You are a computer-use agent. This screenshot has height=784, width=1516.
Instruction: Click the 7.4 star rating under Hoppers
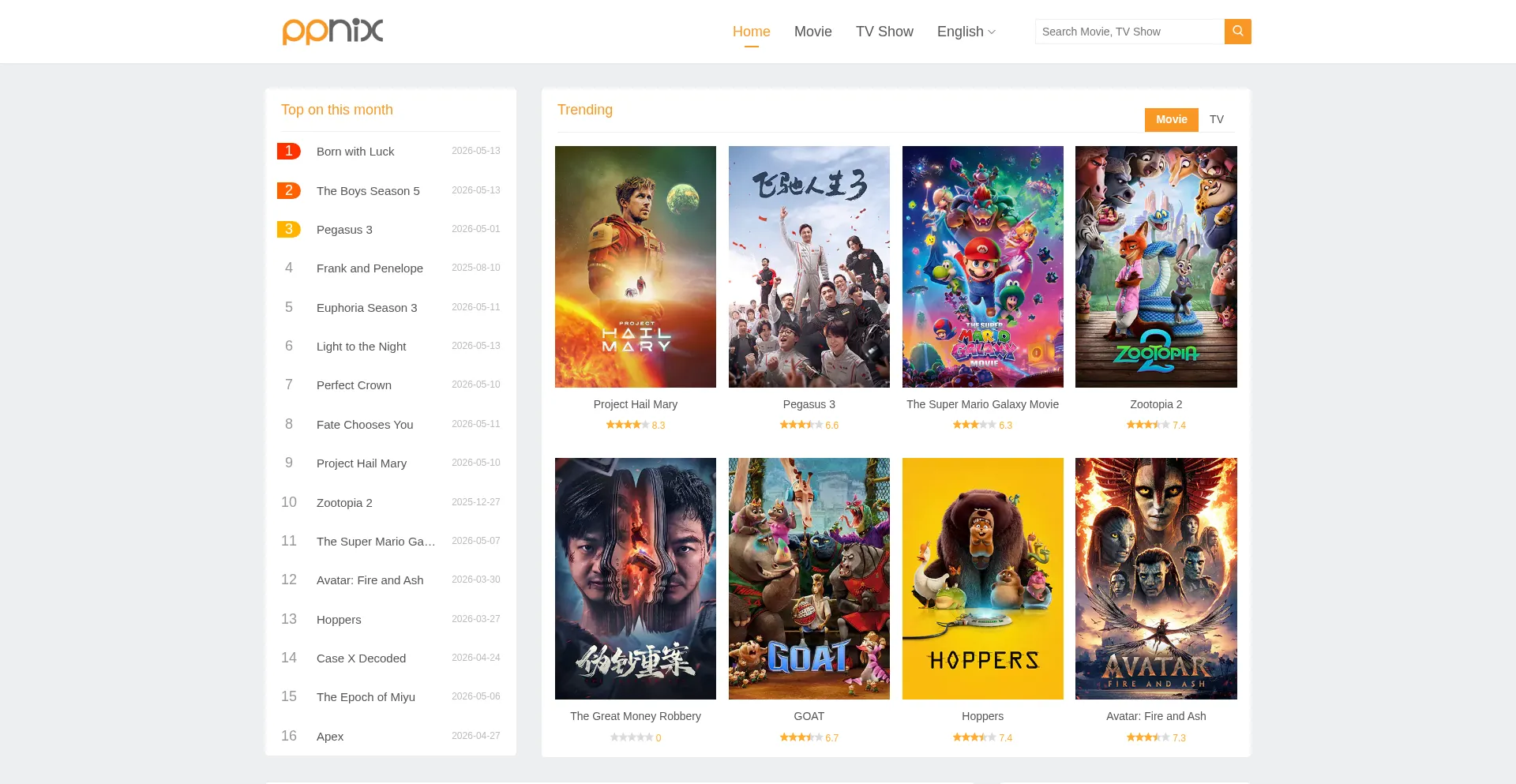click(982, 737)
